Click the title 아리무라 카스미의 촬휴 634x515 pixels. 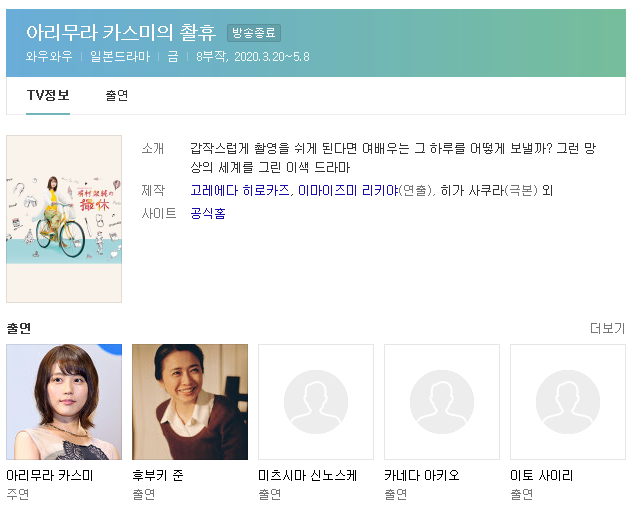(121, 32)
